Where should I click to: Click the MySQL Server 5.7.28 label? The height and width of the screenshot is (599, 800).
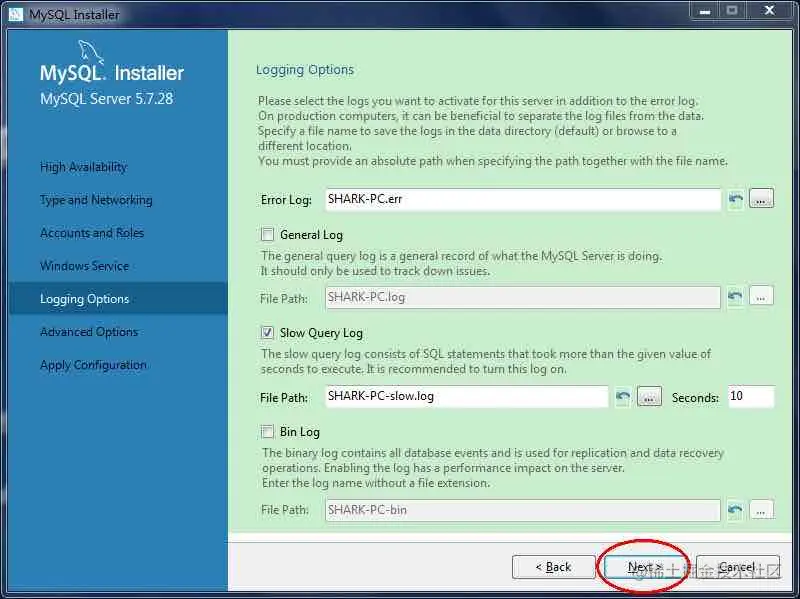coord(107,98)
